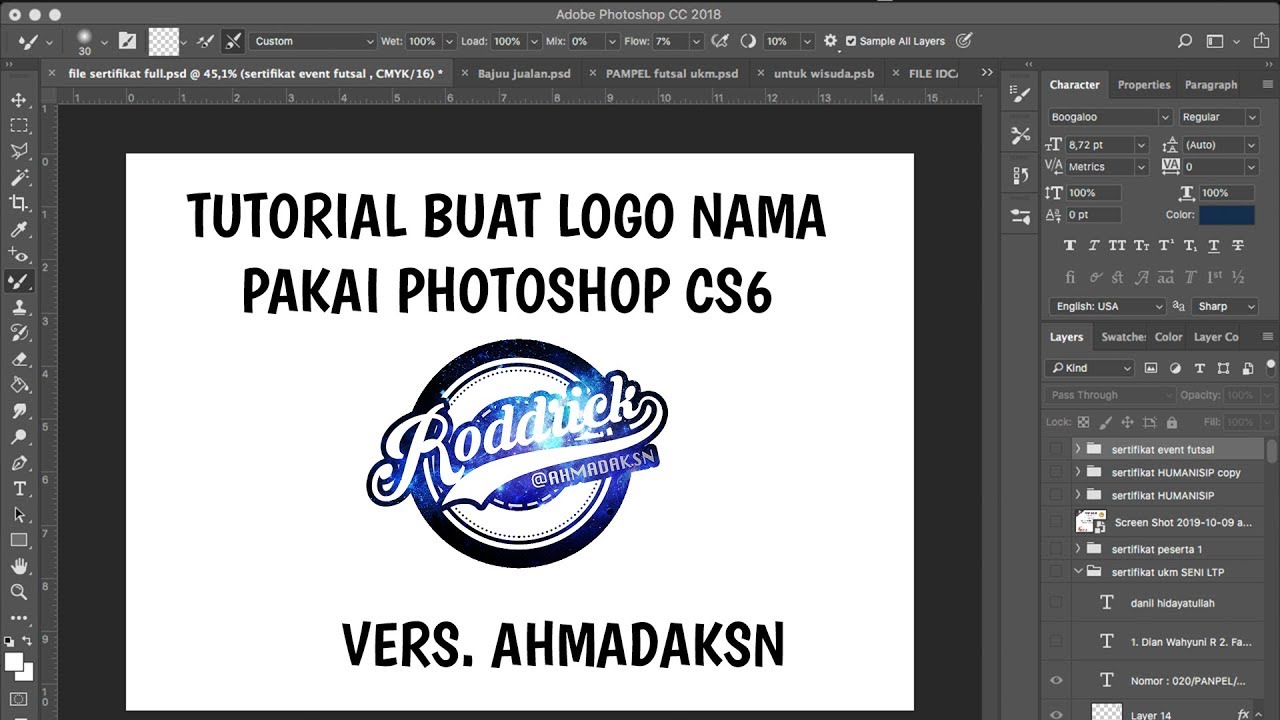Select the History Brush tool
1280x720 pixels.
(x=19, y=333)
